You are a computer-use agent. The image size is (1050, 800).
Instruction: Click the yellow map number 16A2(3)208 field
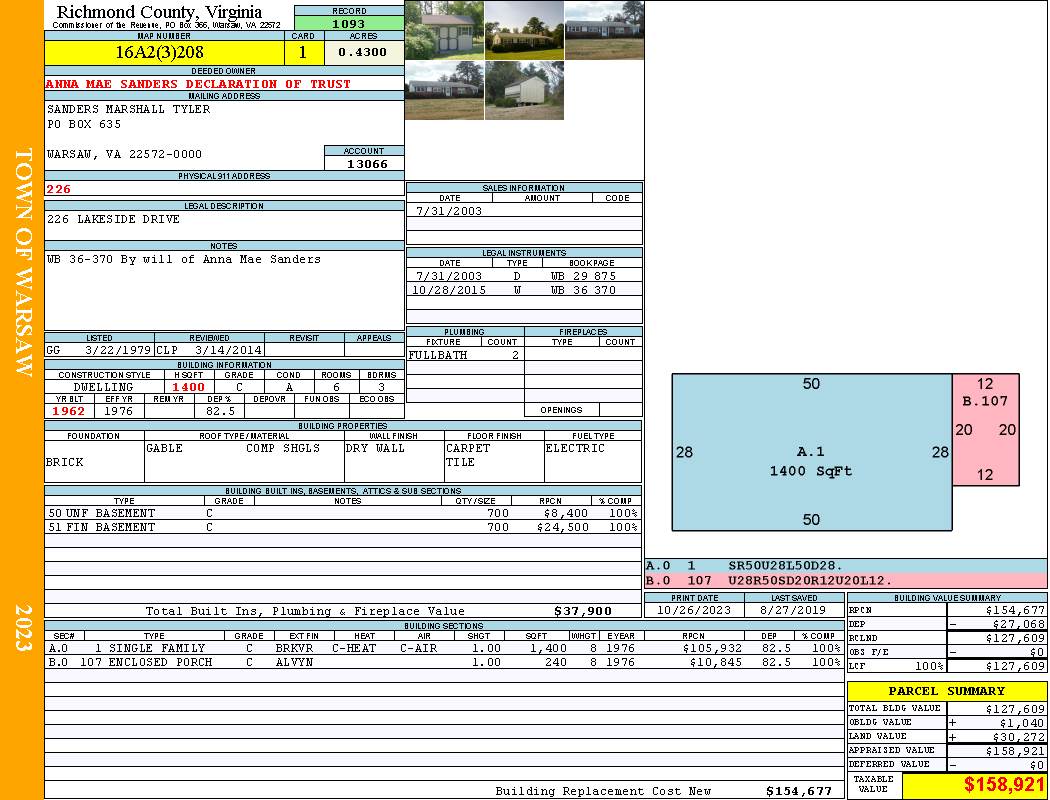tap(160, 52)
